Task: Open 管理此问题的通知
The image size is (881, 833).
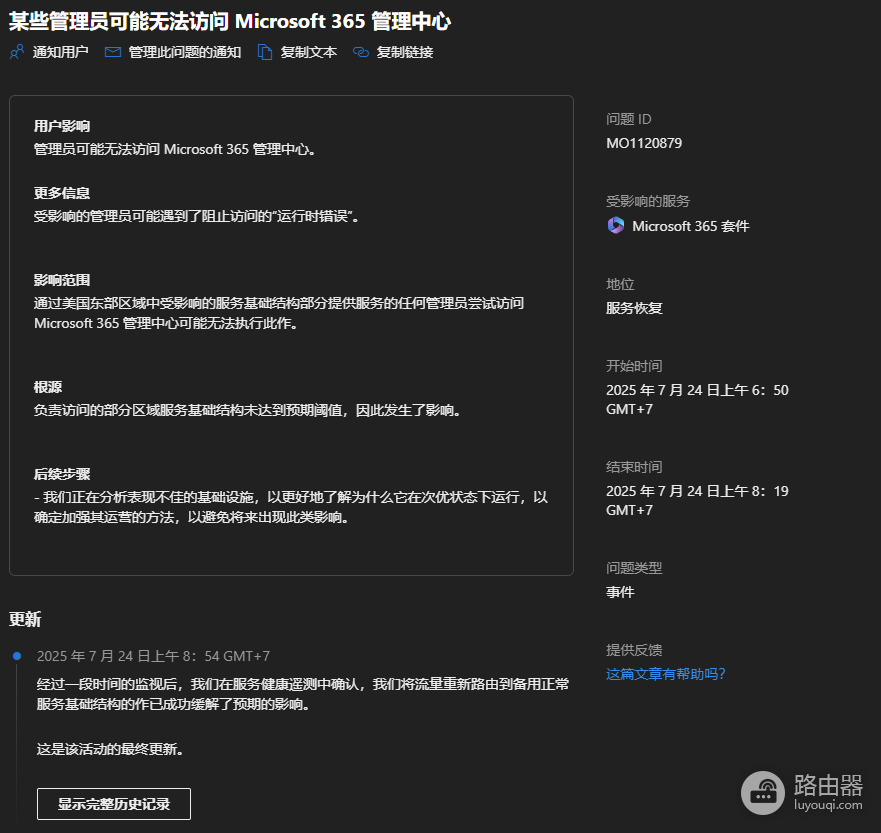Action: (185, 52)
